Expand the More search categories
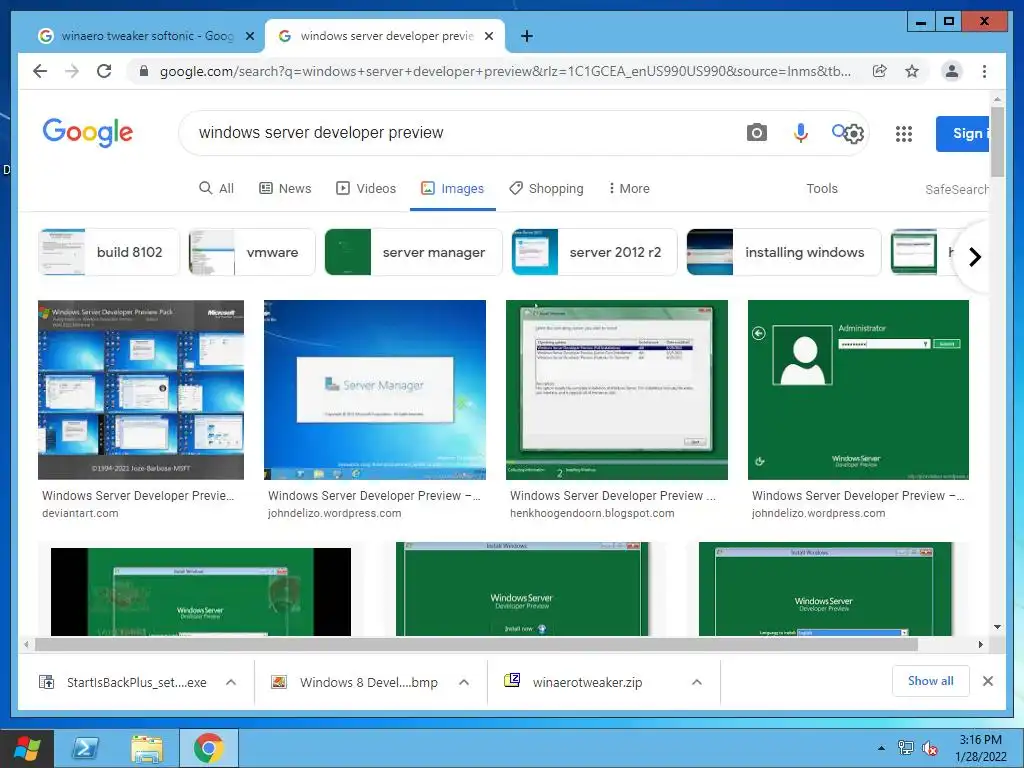This screenshot has height=768, width=1024. point(629,188)
